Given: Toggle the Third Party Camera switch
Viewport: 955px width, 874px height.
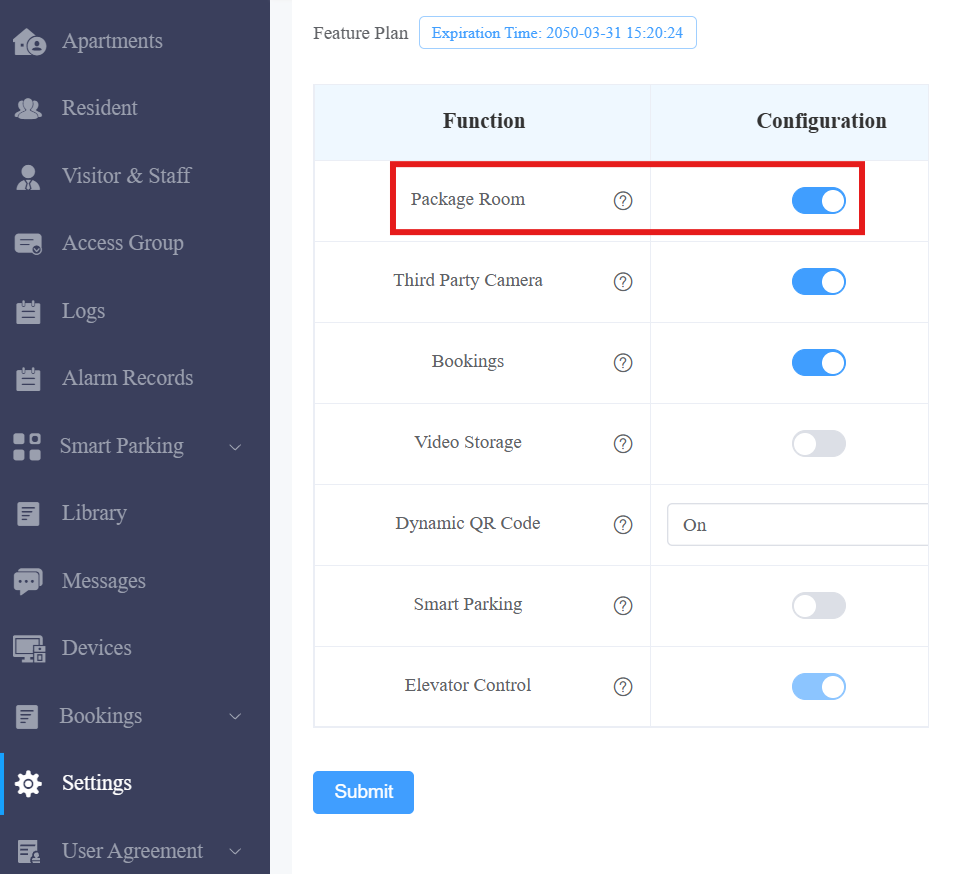Looking at the screenshot, I should click(819, 281).
